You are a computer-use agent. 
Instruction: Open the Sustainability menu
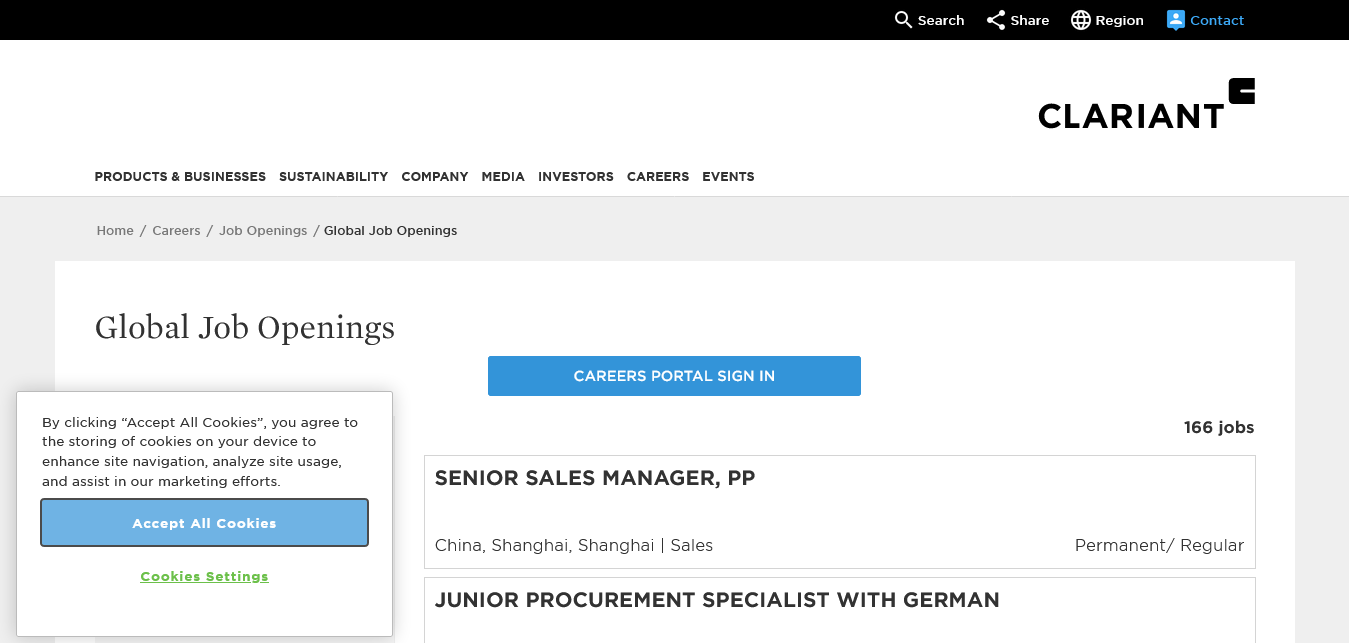pos(333,177)
